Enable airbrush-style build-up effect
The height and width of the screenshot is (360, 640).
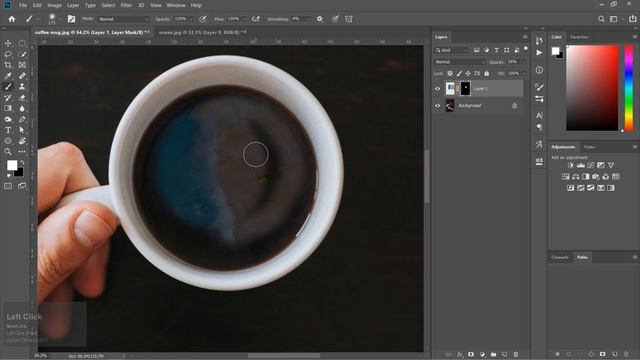(256, 19)
